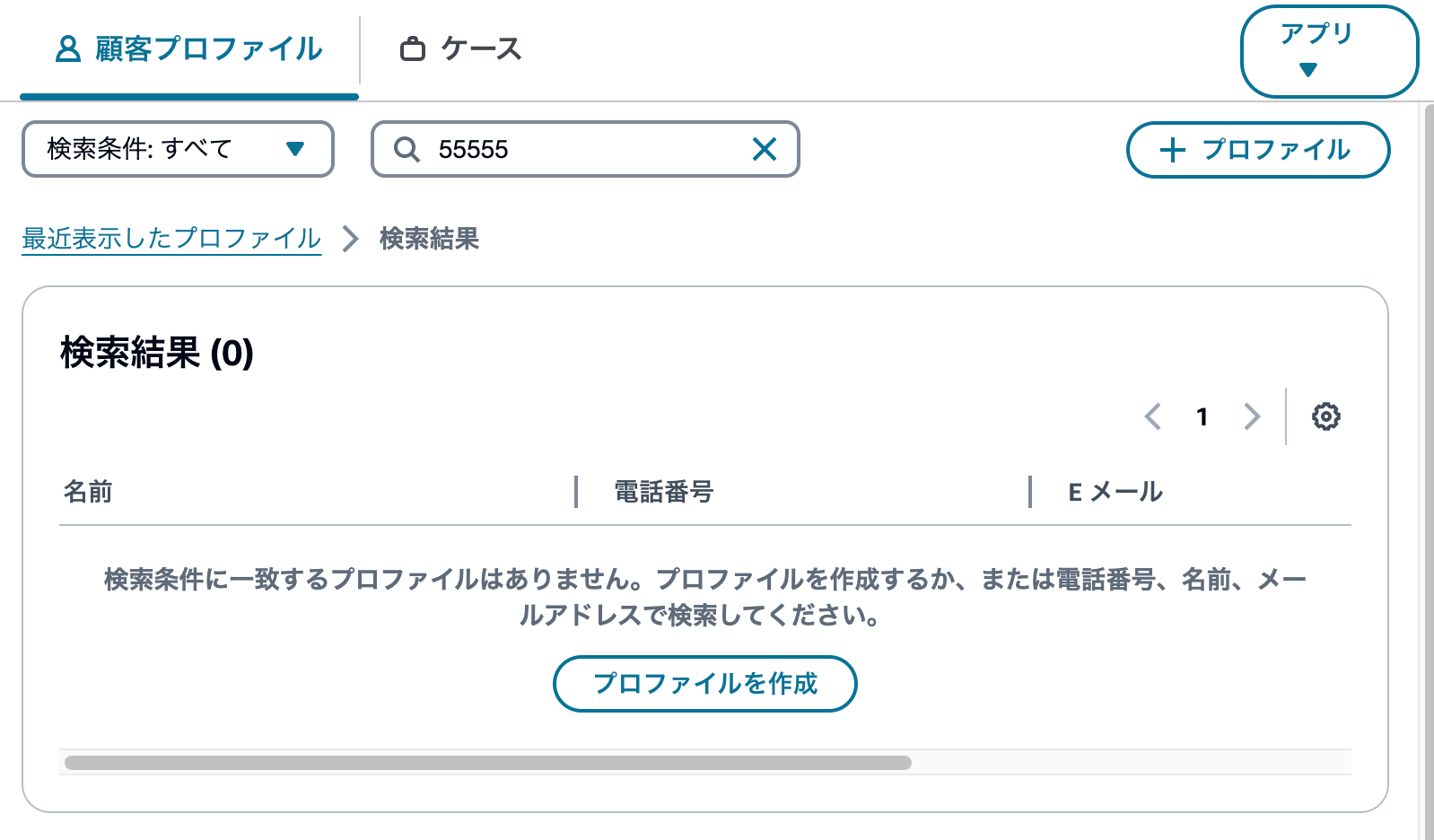Select the 顧客プロファイル tab
Screen dimensions: 1434x840
click(x=189, y=49)
